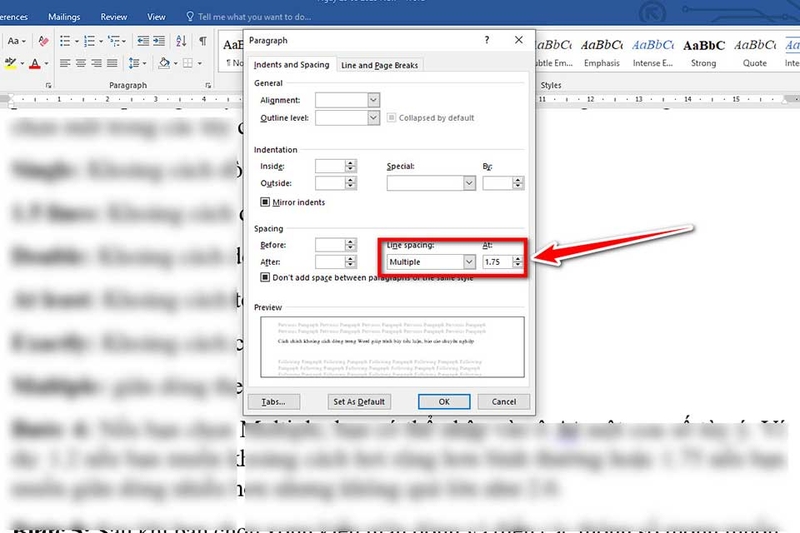Open the Review ribbon tab

pyautogui.click(x=113, y=17)
